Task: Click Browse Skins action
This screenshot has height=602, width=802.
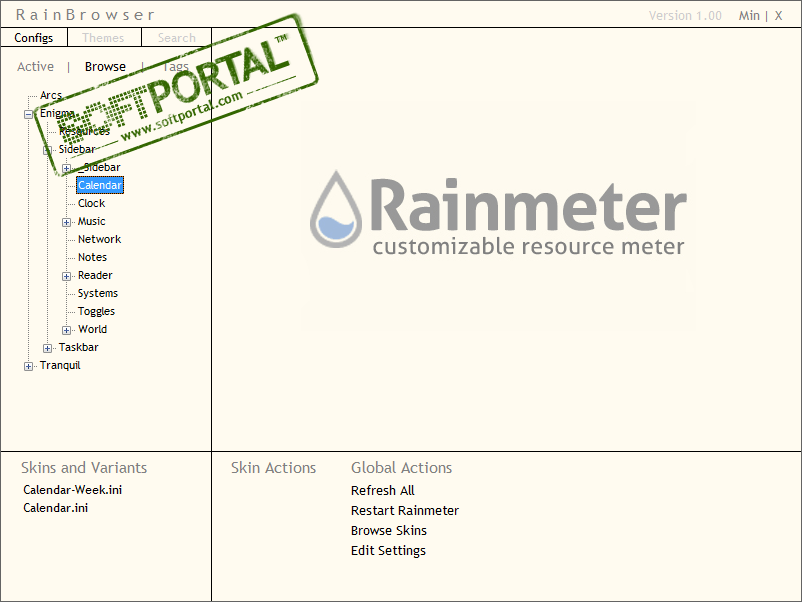Action: click(x=389, y=530)
